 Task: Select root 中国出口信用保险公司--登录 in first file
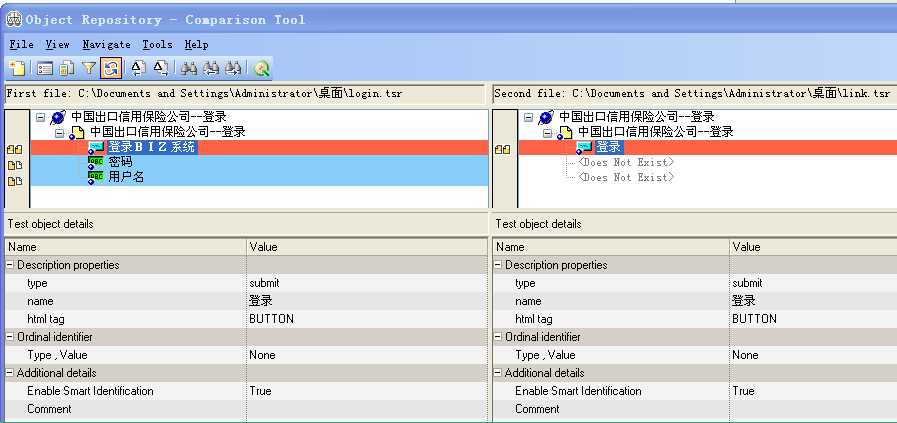coord(149,117)
